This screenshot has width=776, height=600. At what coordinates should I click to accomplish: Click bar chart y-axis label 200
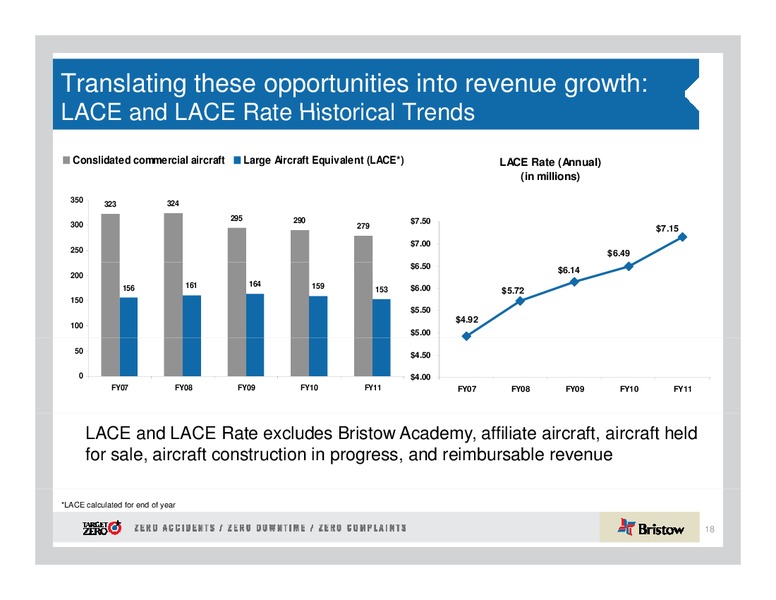coord(77,276)
